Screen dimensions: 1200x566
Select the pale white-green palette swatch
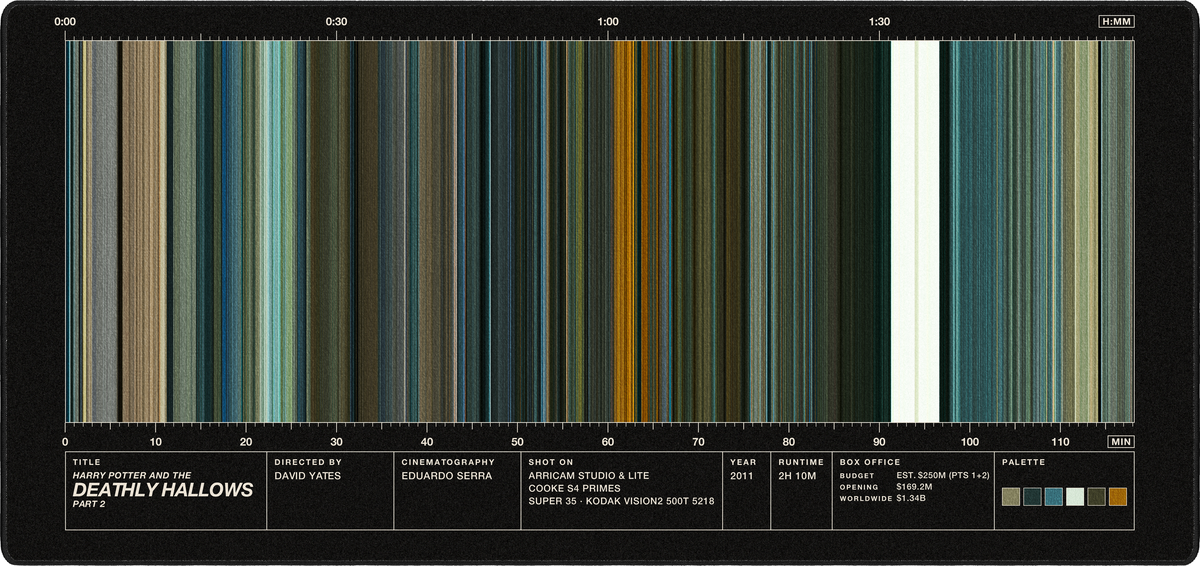click(1075, 497)
